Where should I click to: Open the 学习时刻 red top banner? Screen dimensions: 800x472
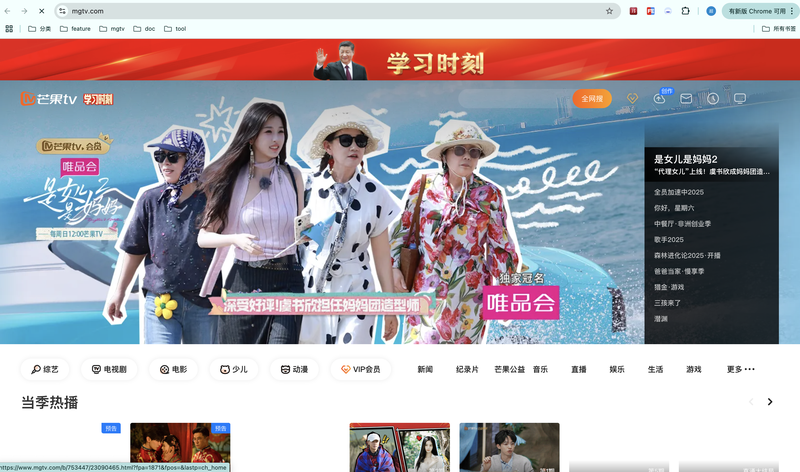pos(400,60)
